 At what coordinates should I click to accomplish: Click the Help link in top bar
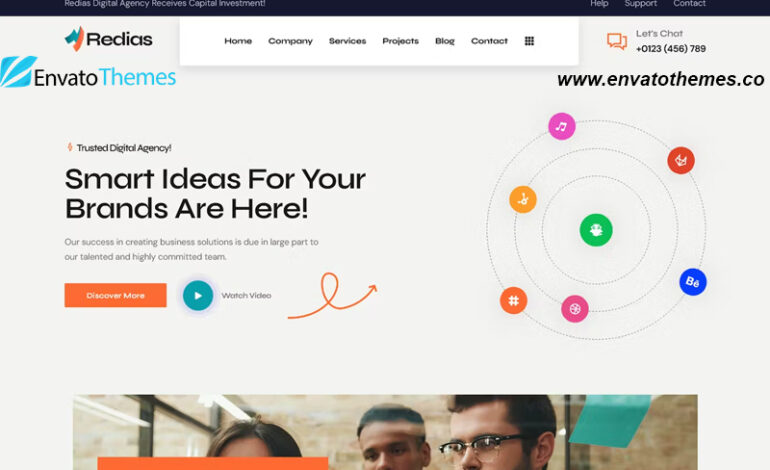click(599, 4)
